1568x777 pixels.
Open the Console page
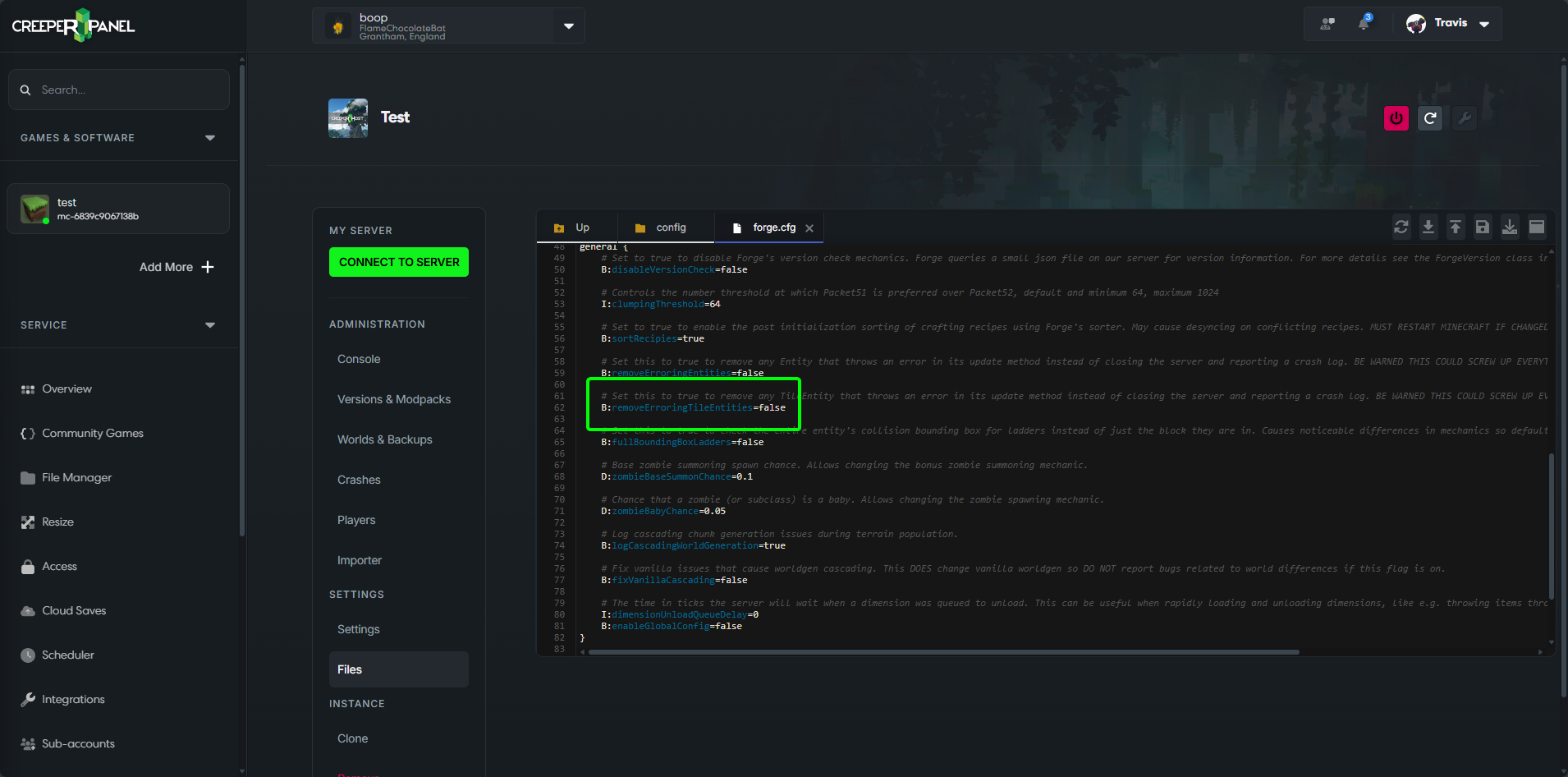tap(359, 359)
